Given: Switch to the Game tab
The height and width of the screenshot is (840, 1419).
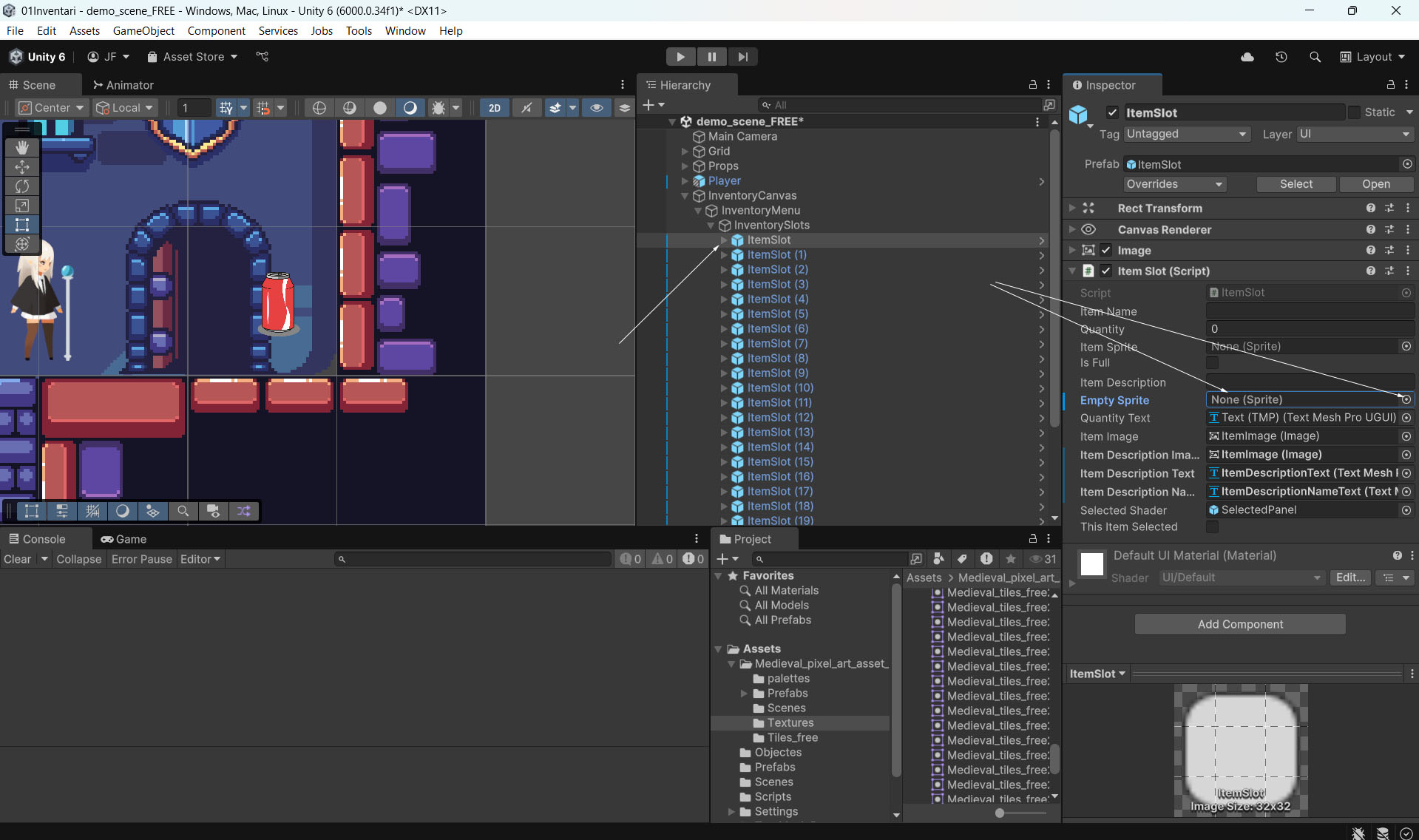Looking at the screenshot, I should point(123,539).
